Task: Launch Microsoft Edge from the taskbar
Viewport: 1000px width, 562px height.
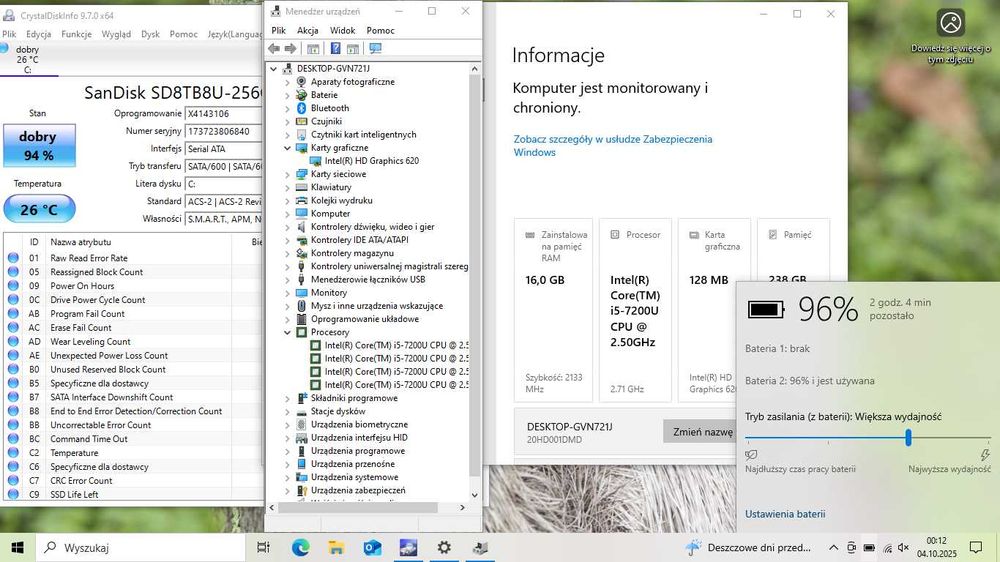Action: [300, 547]
